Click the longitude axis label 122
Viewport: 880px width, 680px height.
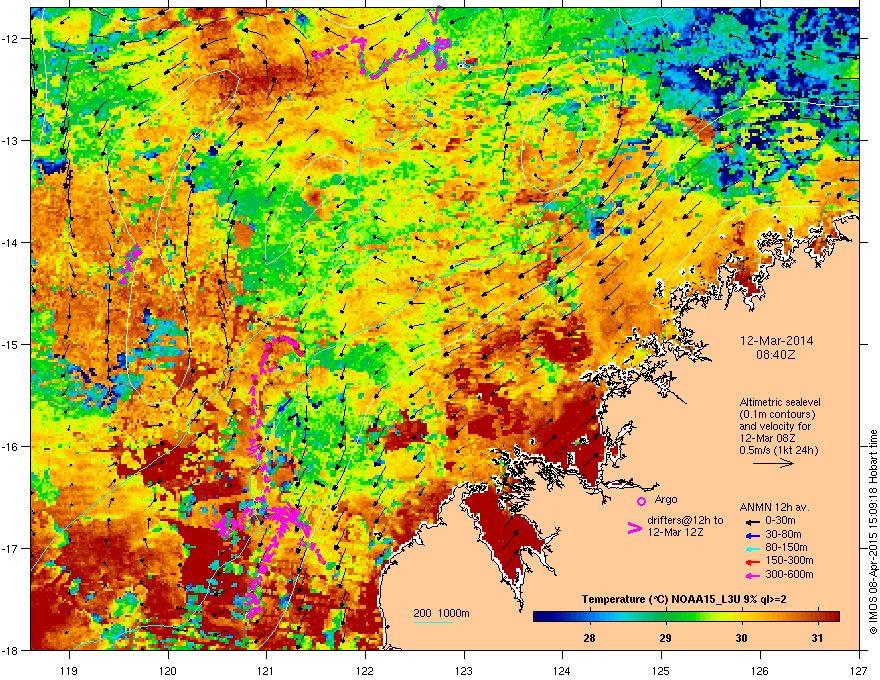365,670
